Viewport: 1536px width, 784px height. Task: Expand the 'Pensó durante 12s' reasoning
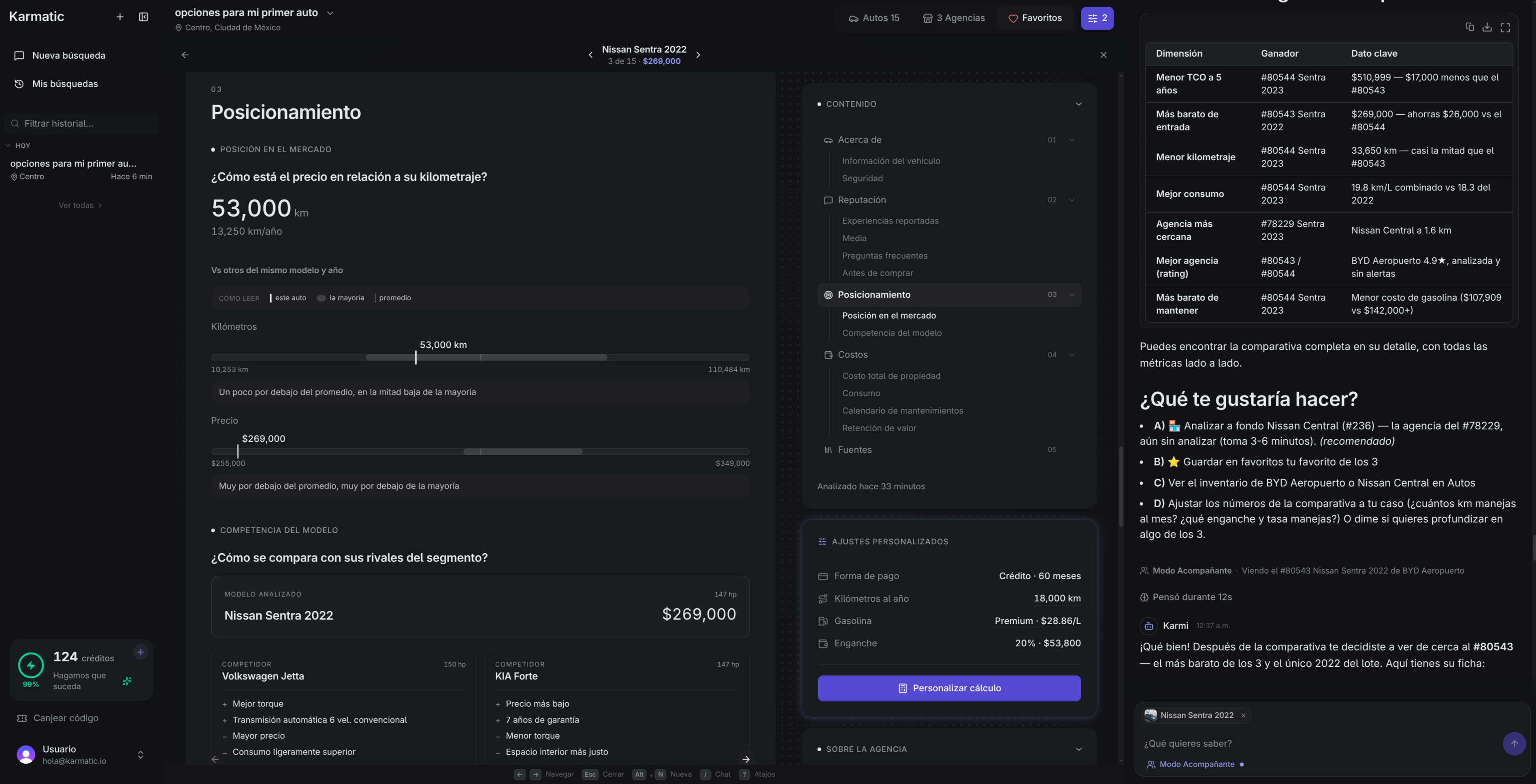click(x=1185, y=597)
